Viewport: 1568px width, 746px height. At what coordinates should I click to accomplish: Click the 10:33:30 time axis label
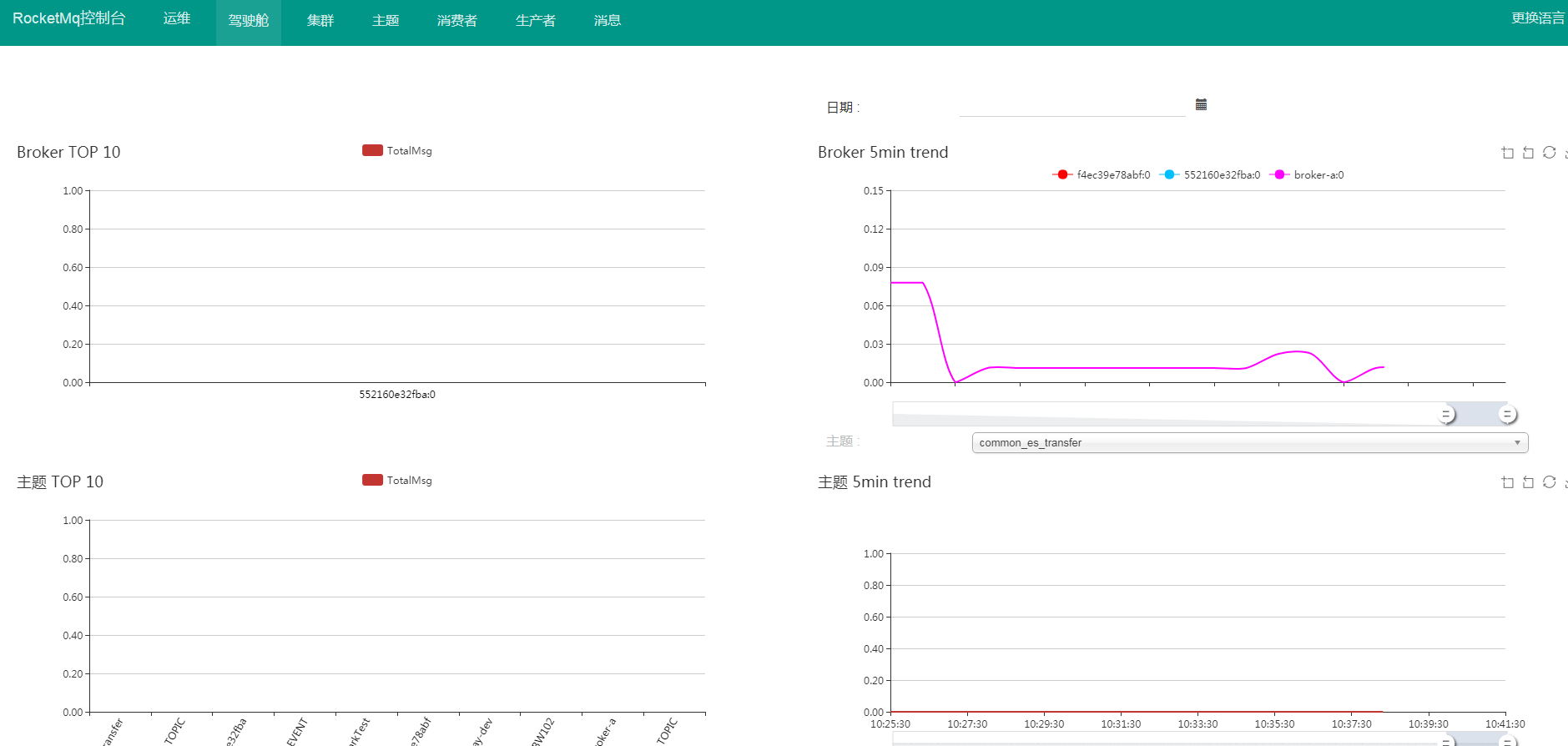pyautogui.click(x=1197, y=724)
